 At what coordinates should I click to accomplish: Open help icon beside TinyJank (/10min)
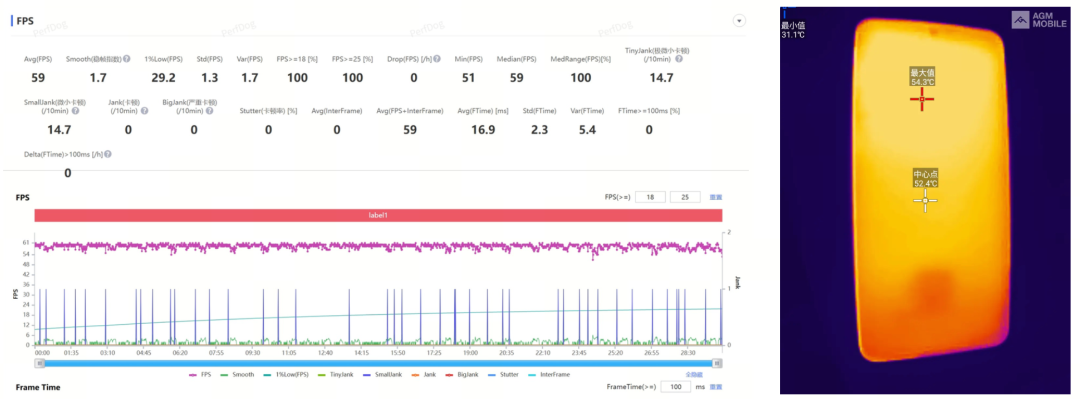click(x=679, y=59)
